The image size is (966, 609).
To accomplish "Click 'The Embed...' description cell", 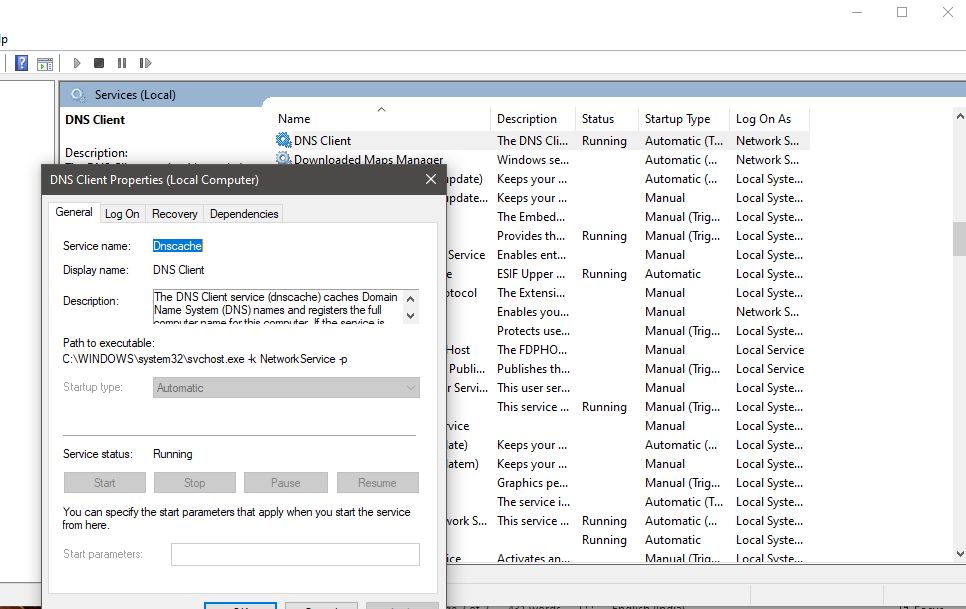I will [530, 217].
